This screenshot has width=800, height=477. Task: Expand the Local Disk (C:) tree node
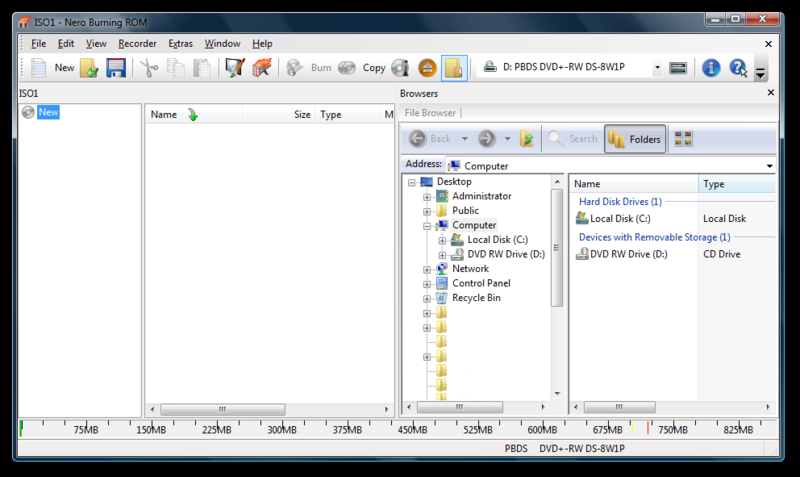click(442, 240)
